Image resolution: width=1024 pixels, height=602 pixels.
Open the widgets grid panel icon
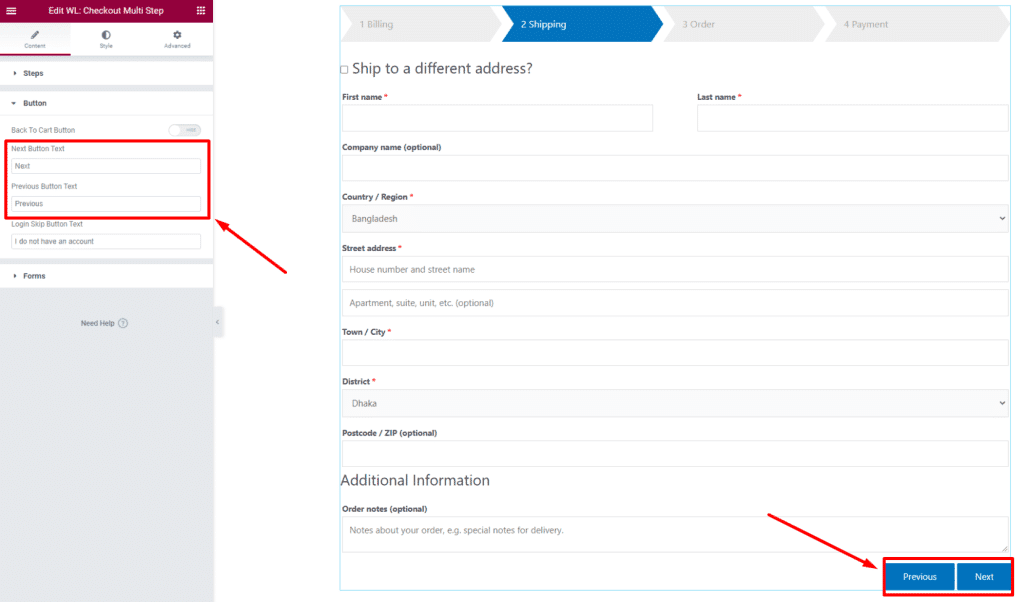pos(201,10)
